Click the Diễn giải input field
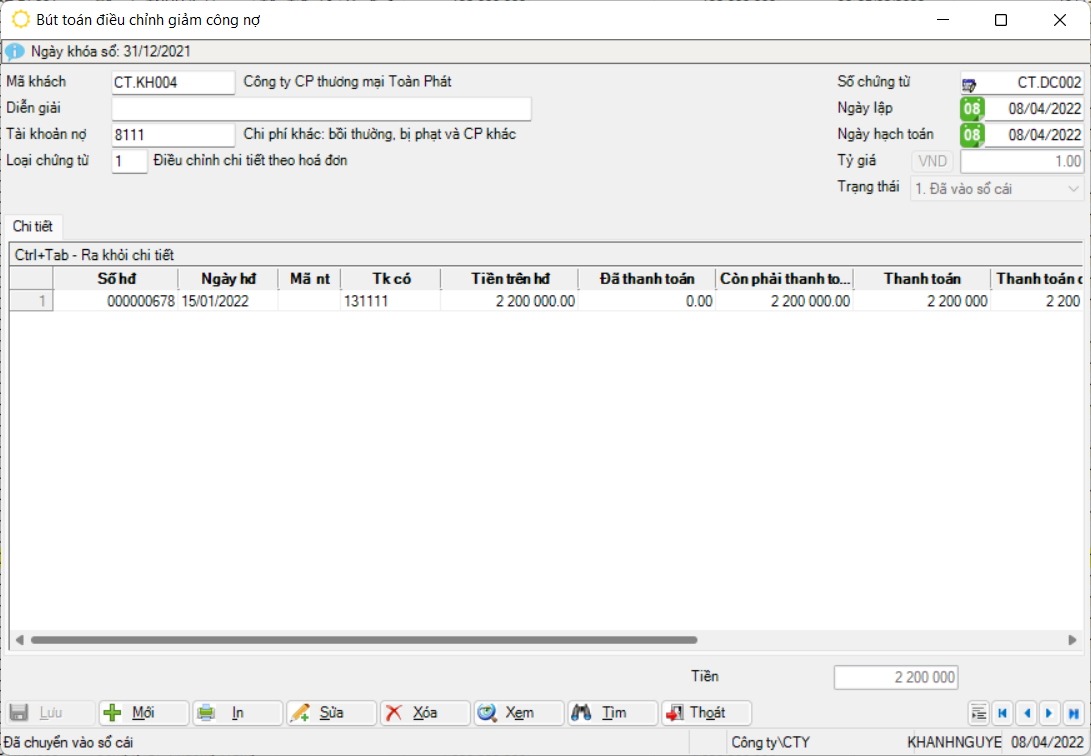 [321, 109]
